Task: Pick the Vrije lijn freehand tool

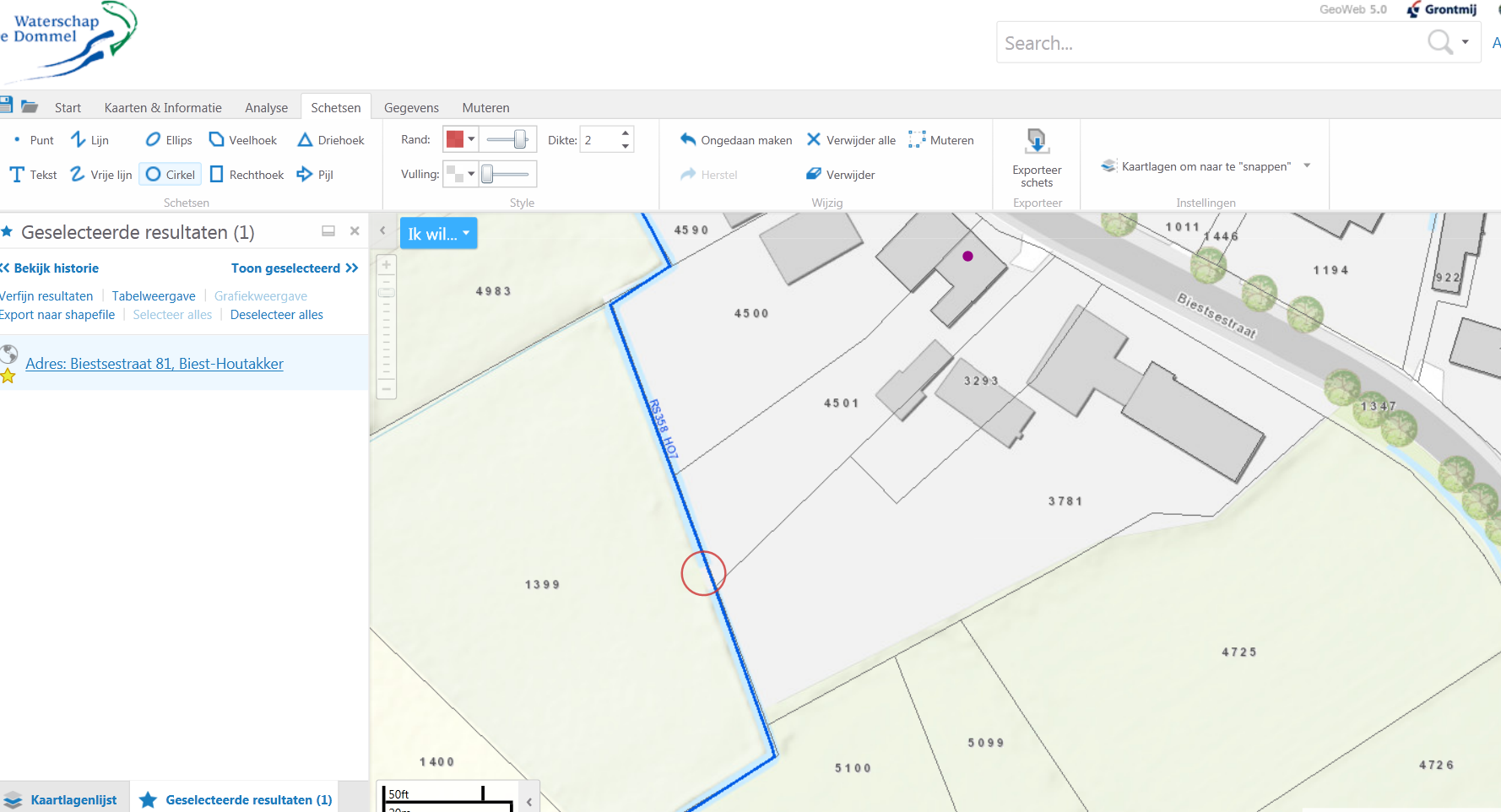Action: tap(101, 175)
